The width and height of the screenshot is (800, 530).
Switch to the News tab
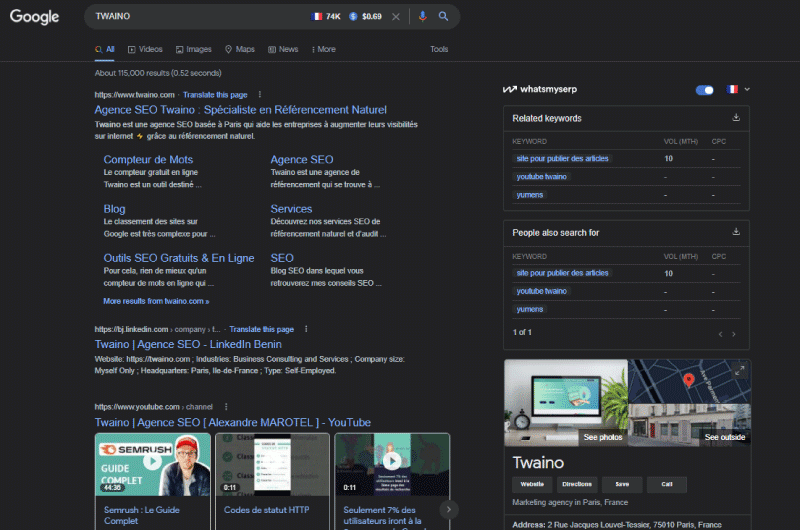283,49
